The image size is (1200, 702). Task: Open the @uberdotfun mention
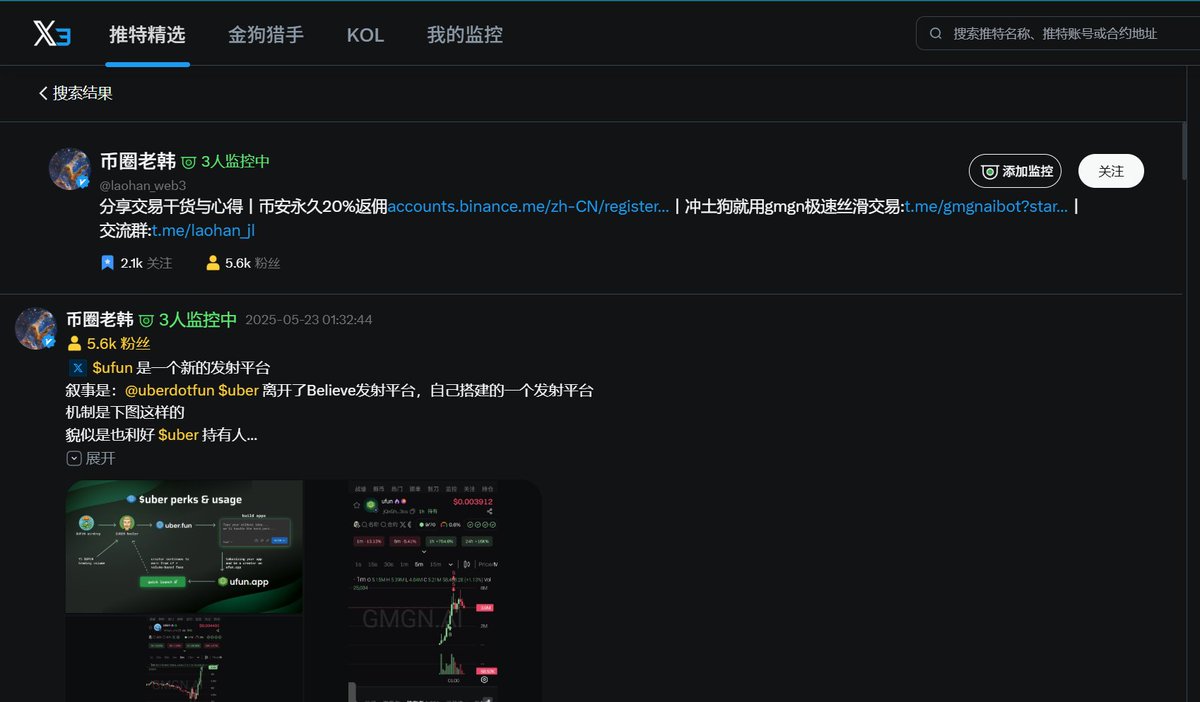[x=169, y=390]
